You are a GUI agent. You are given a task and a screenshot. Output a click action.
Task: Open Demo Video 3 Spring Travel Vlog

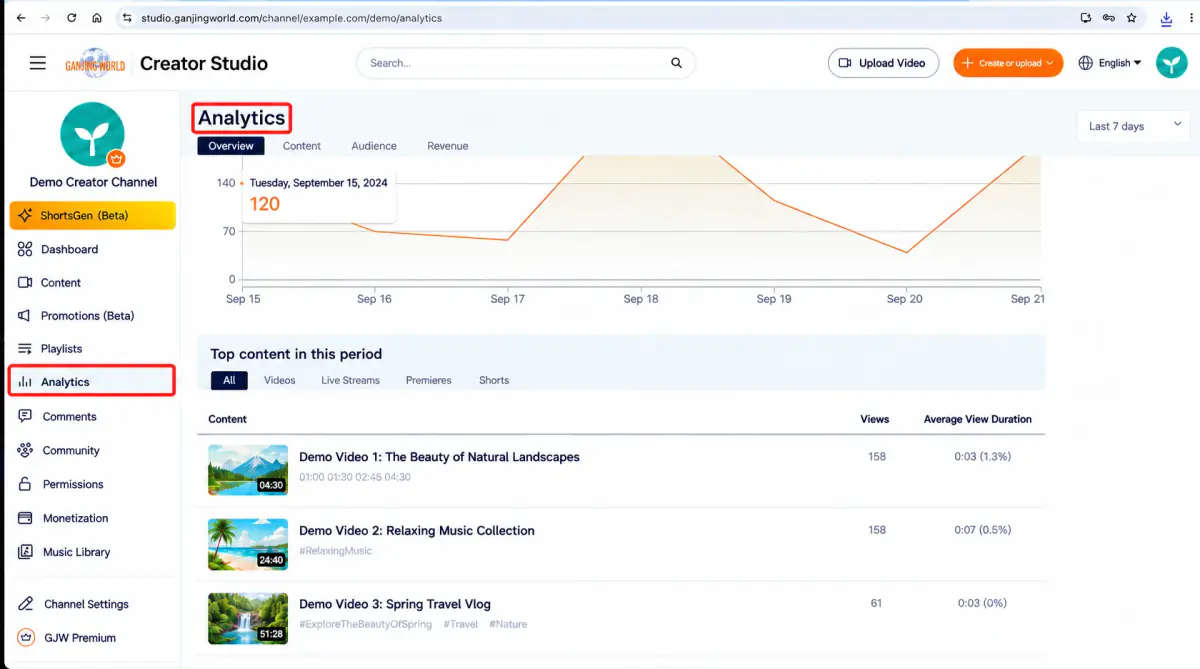(395, 604)
